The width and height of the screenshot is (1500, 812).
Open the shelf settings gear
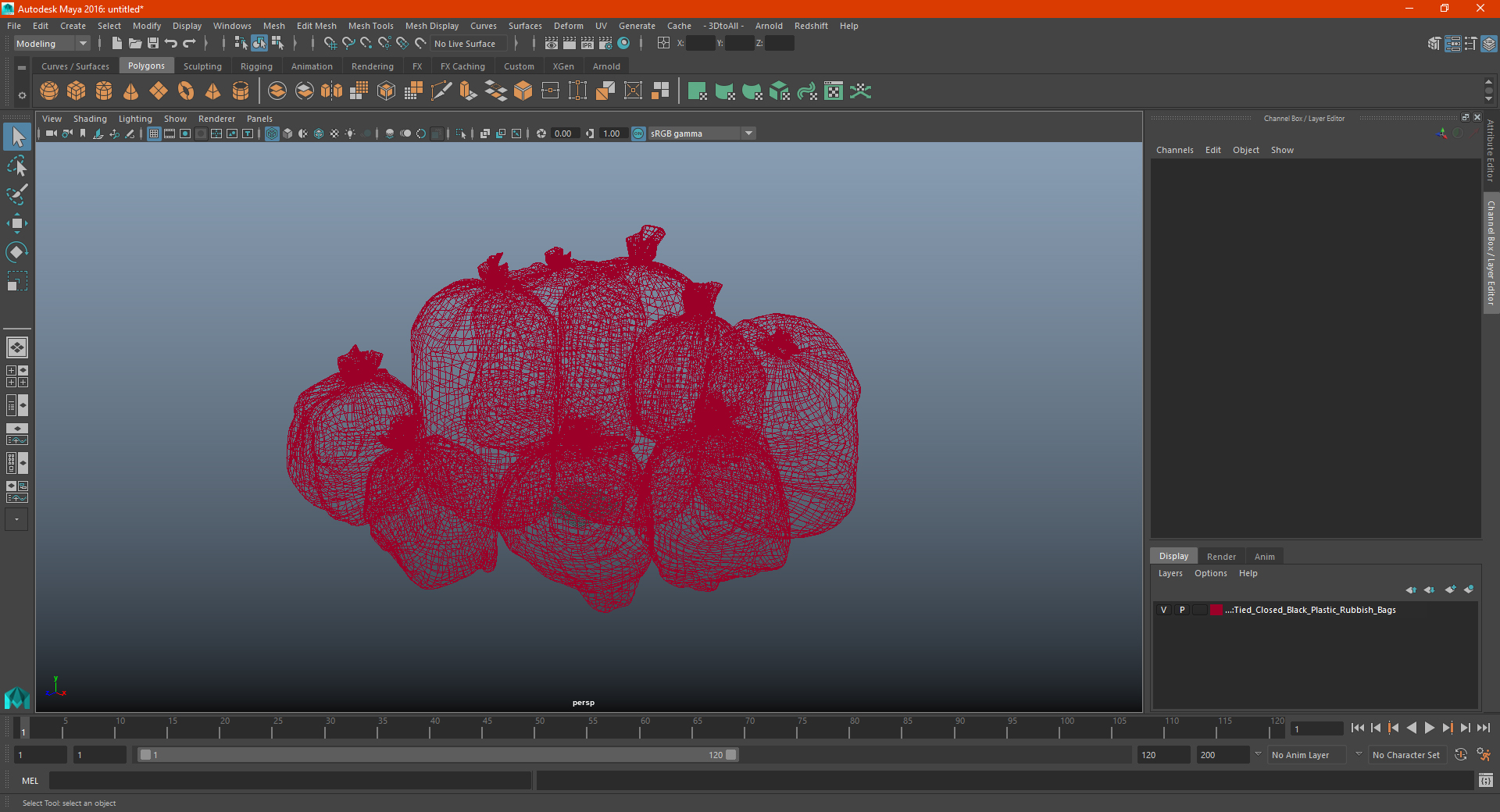coord(22,95)
